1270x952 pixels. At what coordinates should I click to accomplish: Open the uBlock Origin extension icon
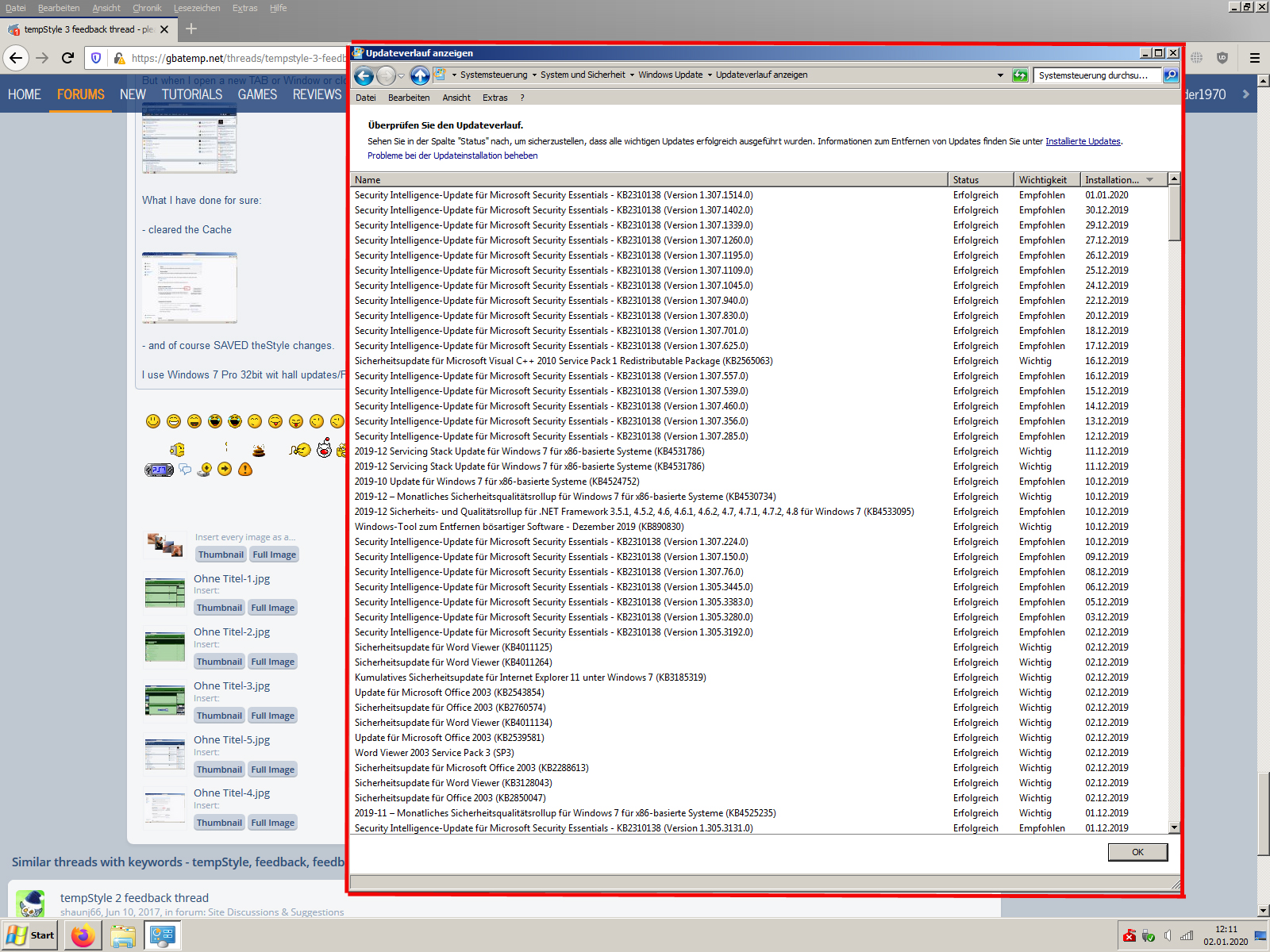click(x=1222, y=58)
